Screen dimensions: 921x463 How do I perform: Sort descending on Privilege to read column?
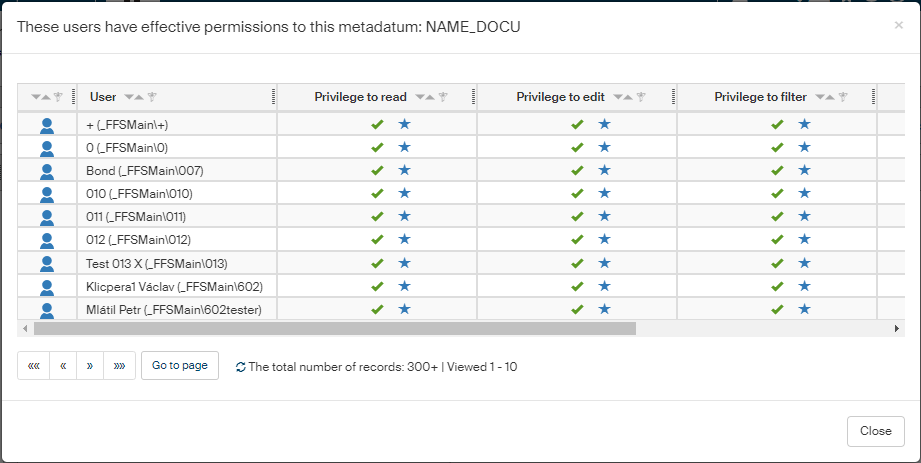coord(417,97)
